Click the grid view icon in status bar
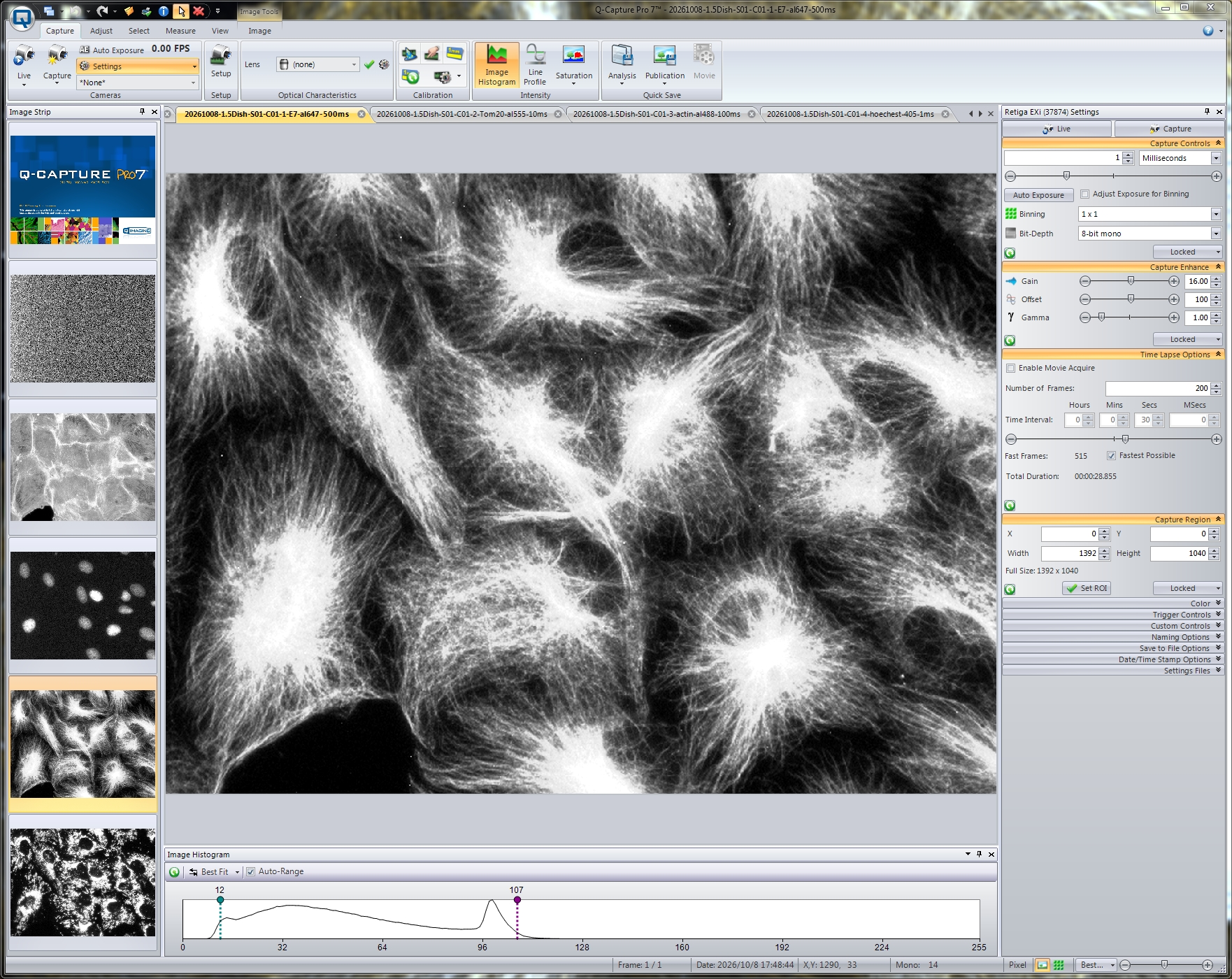Viewport: 1232px width, 979px height. tap(1059, 965)
